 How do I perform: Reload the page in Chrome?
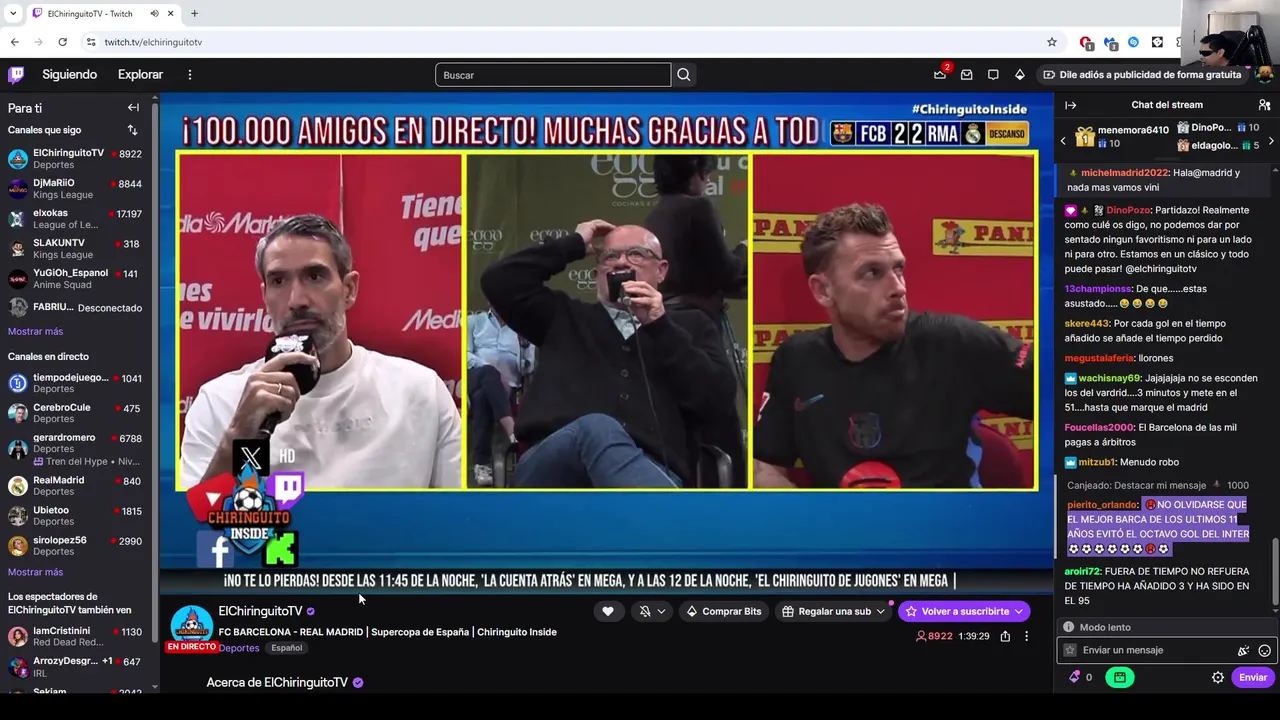[x=62, y=42]
